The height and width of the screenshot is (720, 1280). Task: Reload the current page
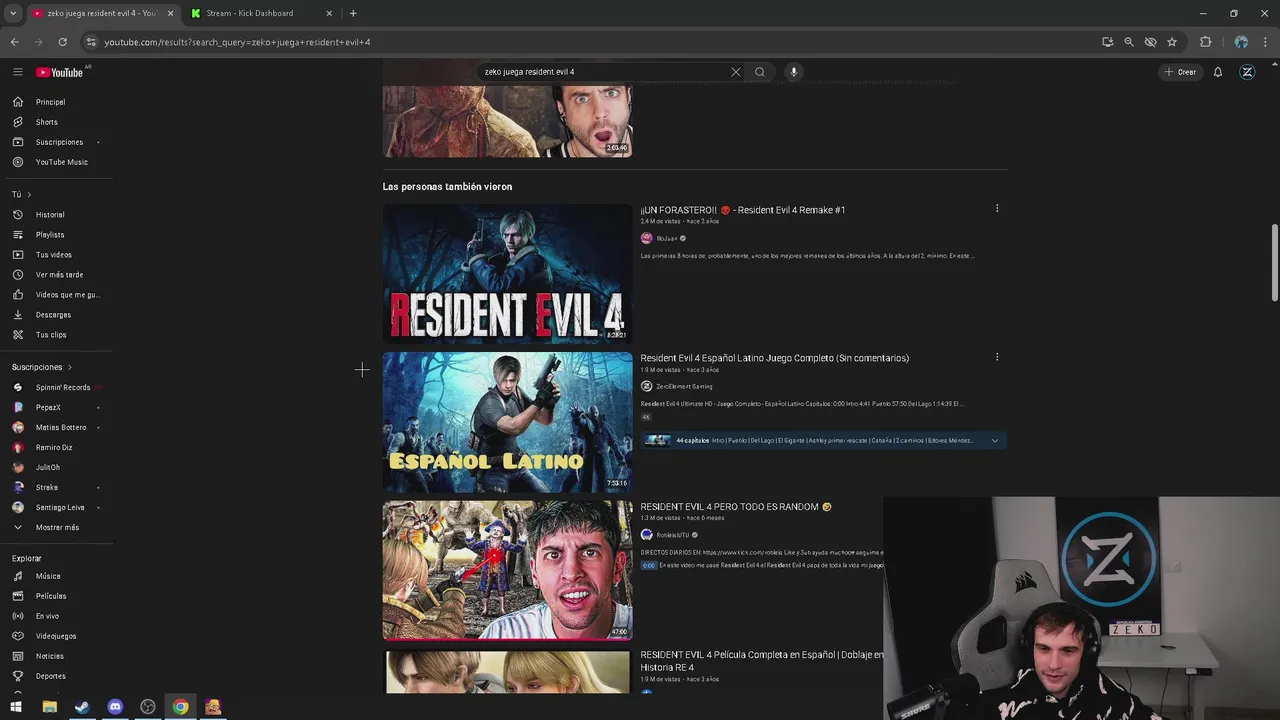pyautogui.click(x=62, y=42)
